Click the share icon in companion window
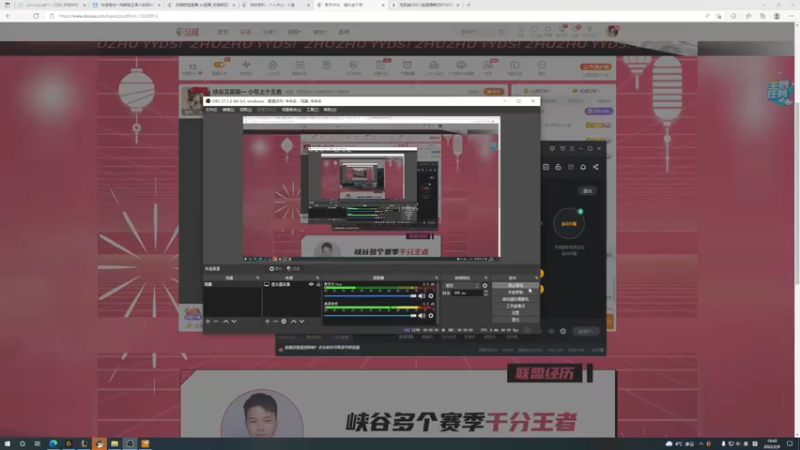The image size is (800, 450). pos(595,167)
